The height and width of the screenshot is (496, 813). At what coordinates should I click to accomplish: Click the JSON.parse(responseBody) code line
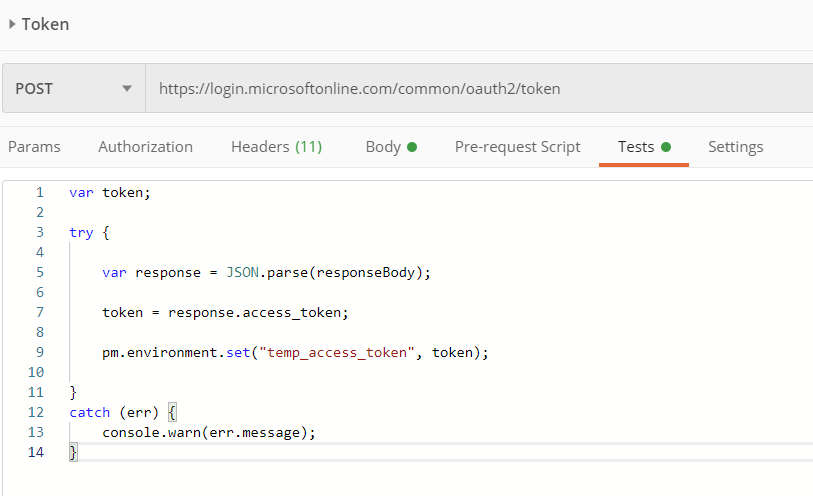click(x=267, y=273)
